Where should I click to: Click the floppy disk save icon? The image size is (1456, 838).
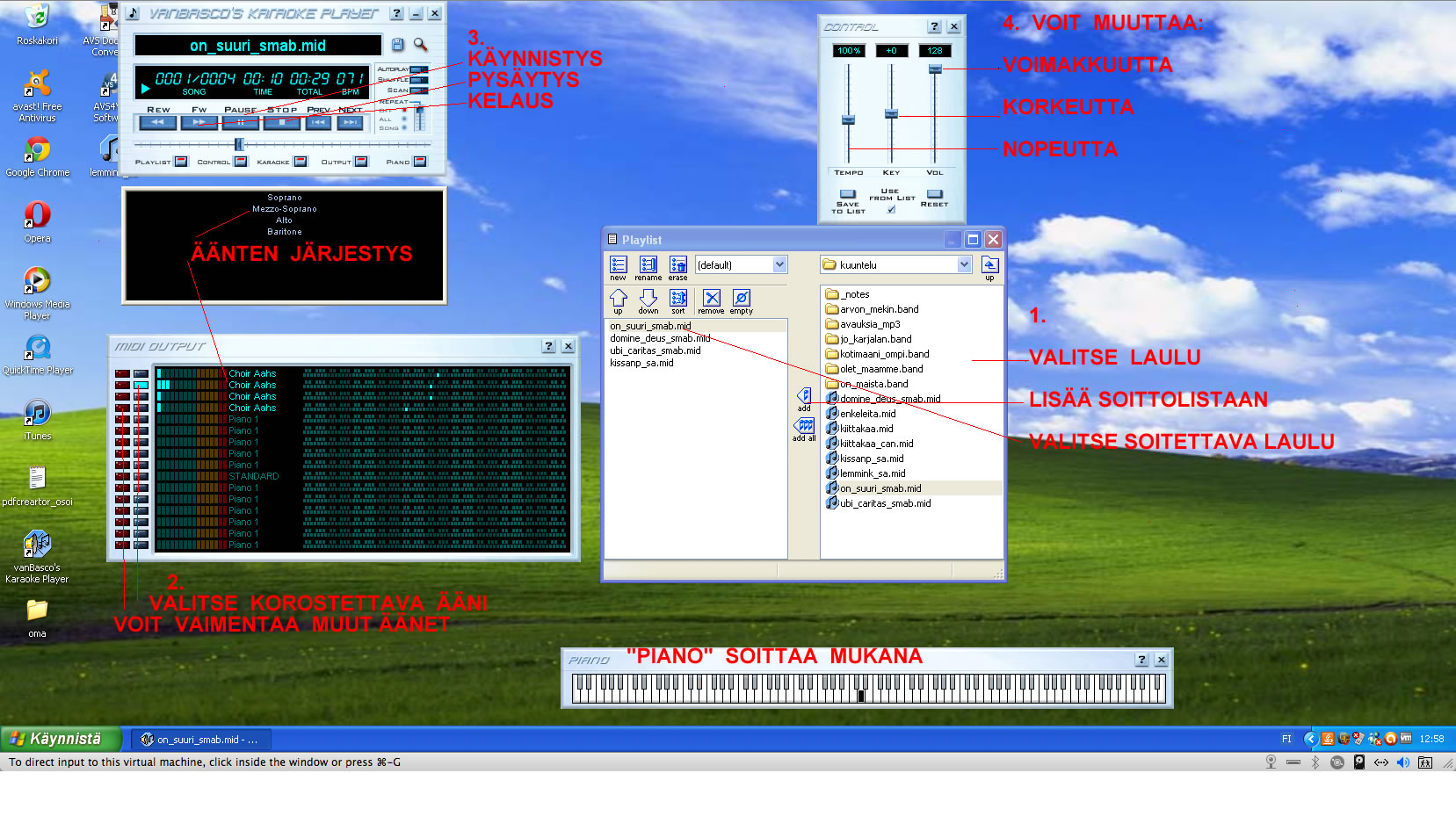(397, 45)
